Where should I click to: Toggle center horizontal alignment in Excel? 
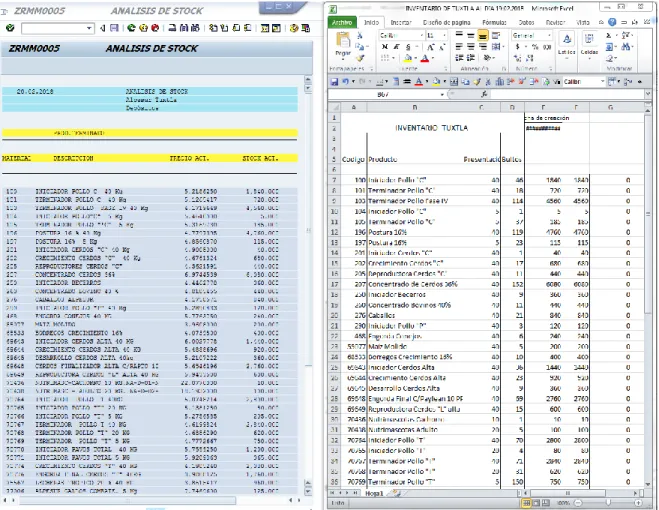pos(471,47)
